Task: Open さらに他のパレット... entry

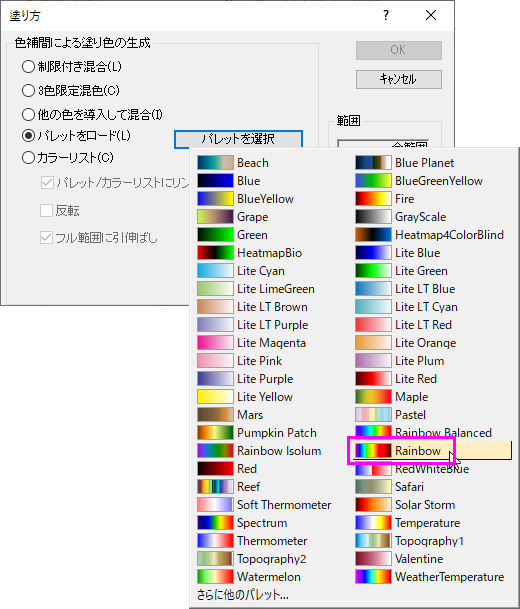Action: point(243,595)
